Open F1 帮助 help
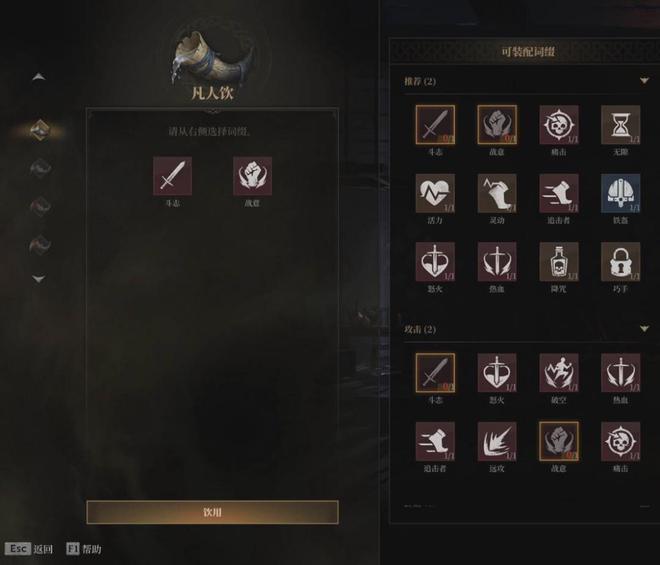660x565 pixels. (x=84, y=549)
